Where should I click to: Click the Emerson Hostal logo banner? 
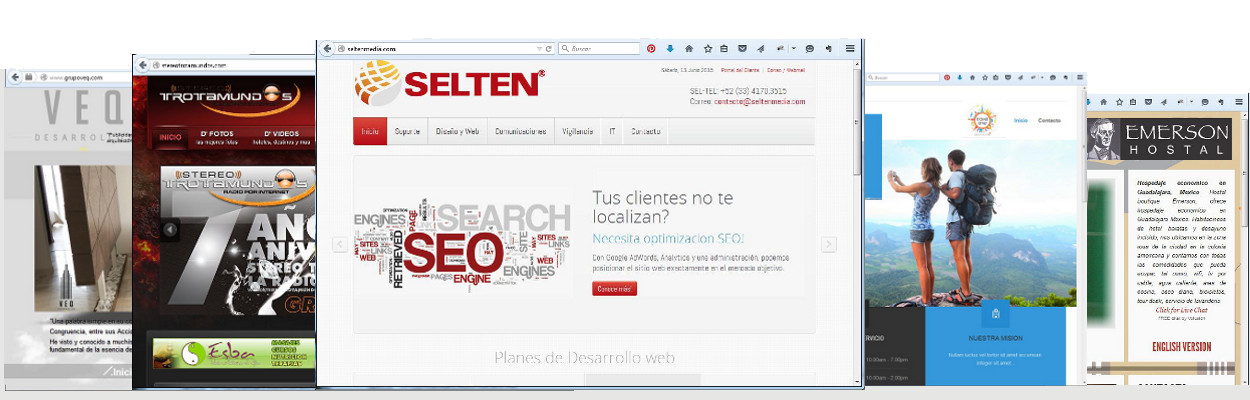1160,139
